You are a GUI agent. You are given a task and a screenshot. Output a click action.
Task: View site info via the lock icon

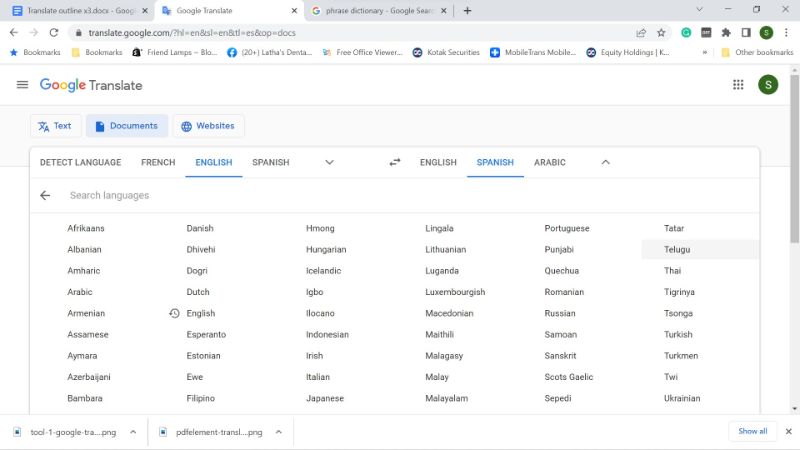coord(78,33)
